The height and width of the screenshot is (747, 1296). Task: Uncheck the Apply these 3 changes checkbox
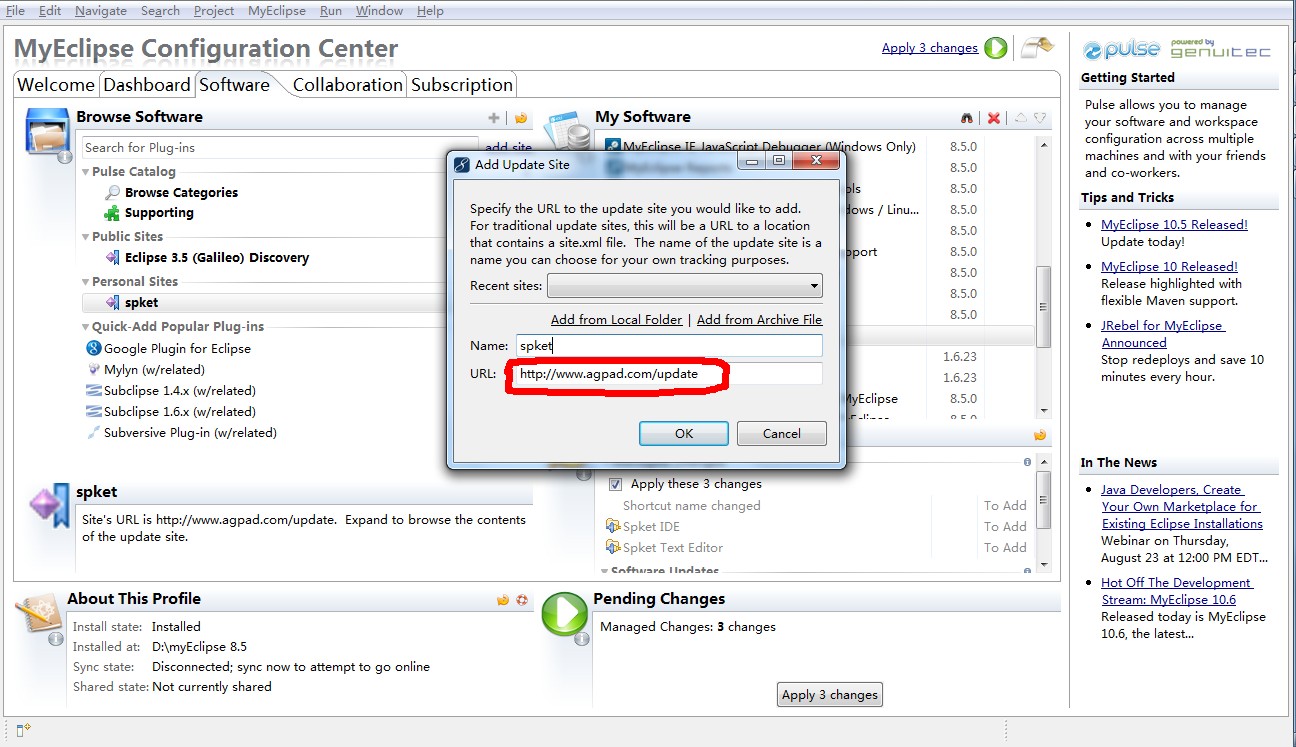[615, 484]
